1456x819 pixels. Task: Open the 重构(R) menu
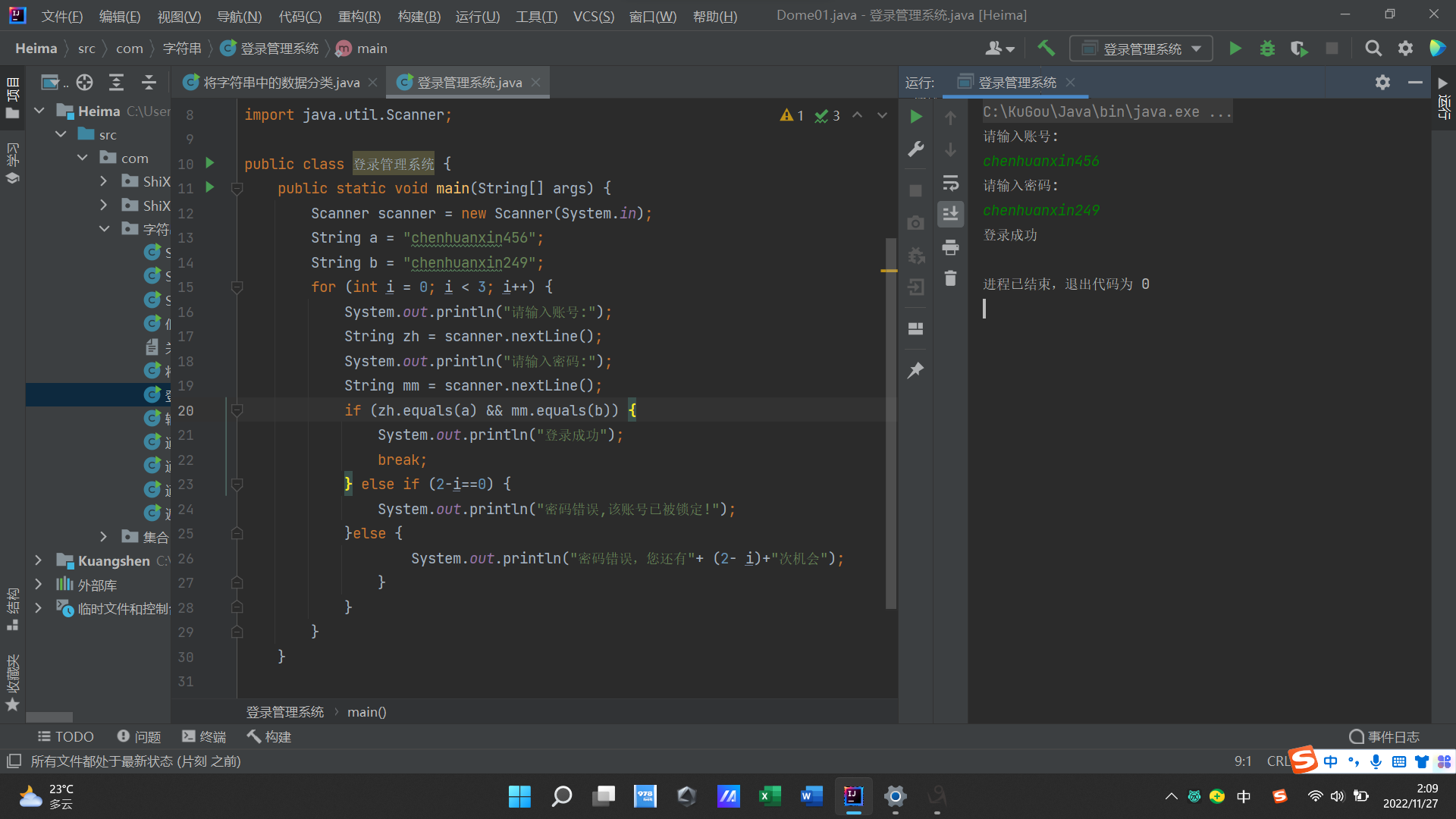(x=359, y=16)
